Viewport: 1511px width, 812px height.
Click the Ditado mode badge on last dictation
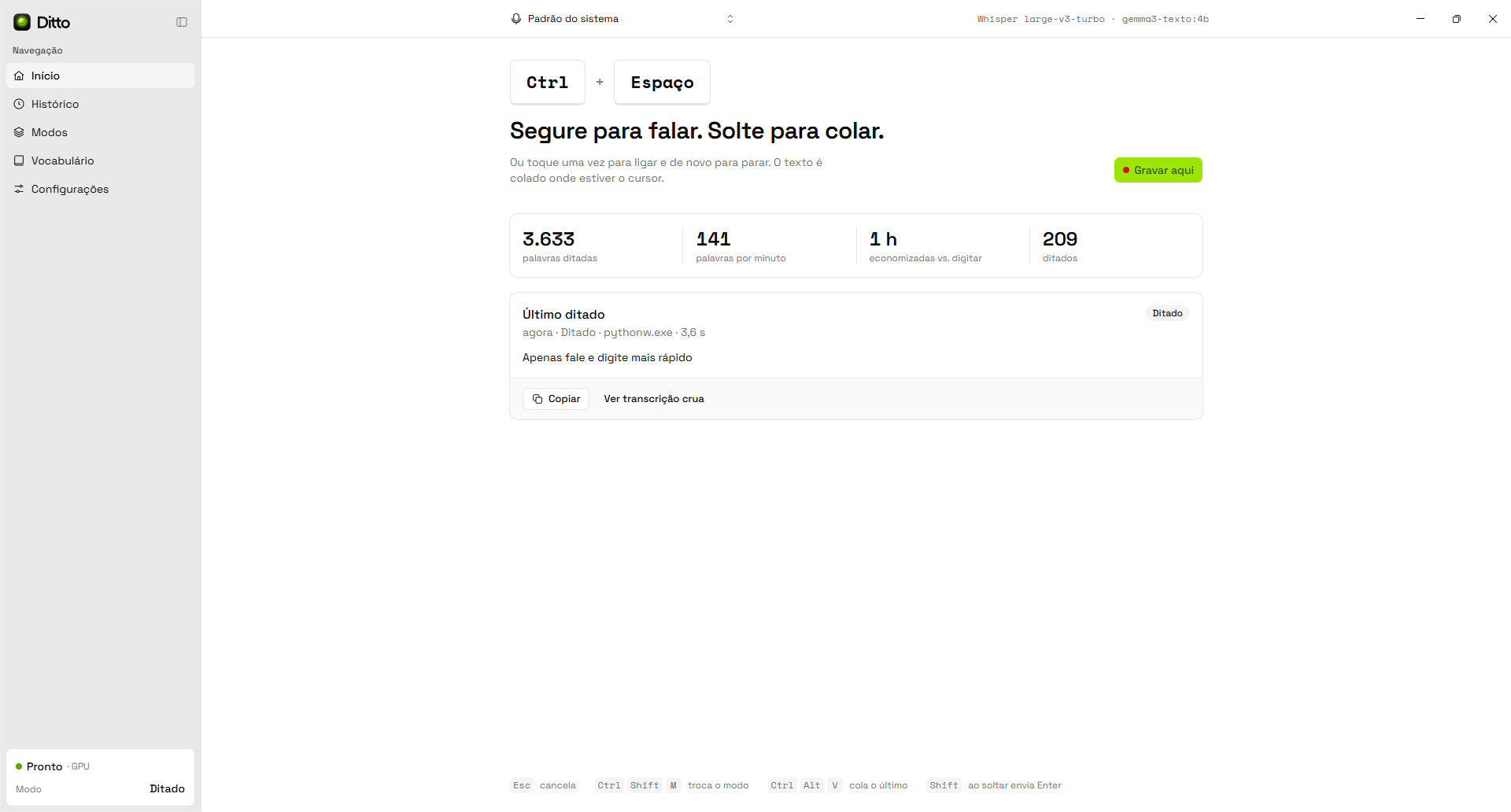point(1167,313)
